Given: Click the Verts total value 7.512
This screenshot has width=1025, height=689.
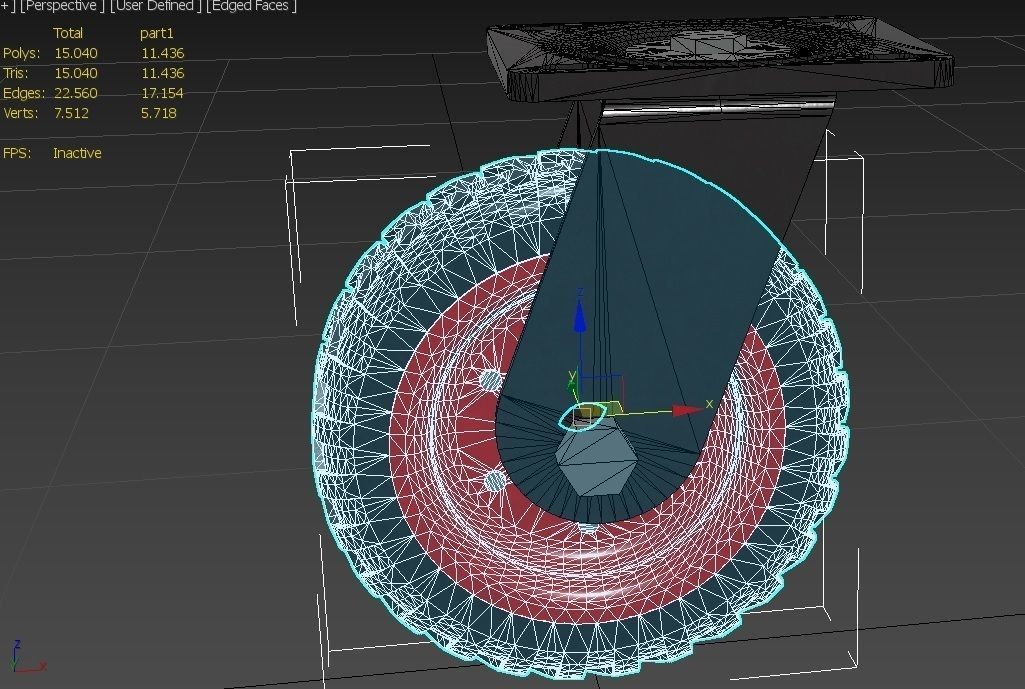Looking at the screenshot, I should [71, 112].
